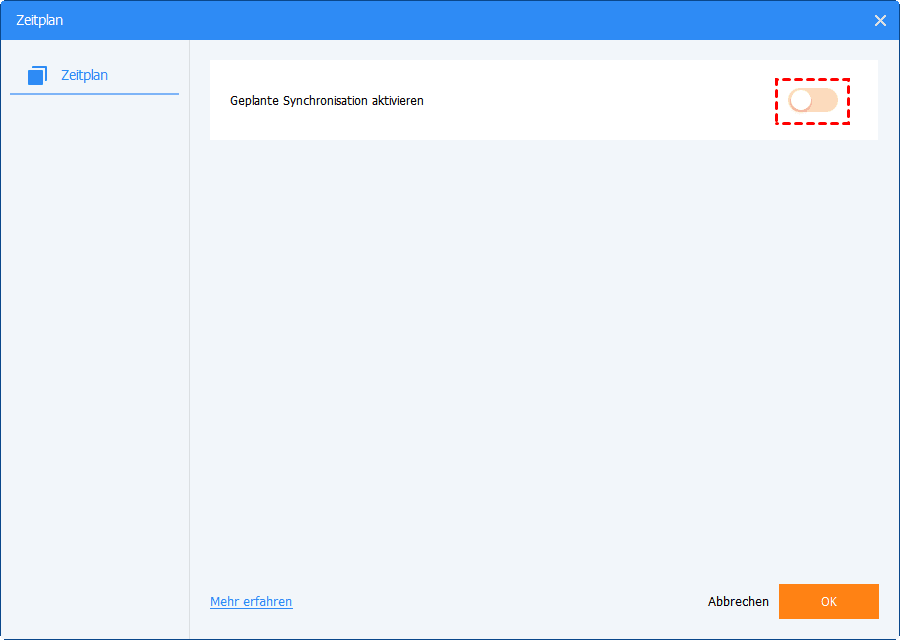Image resolution: width=900 pixels, height=640 pixels.
Task: Click Abbrechen to cancel the dialog
Action: pyautogui.click(x=738, y=602)
